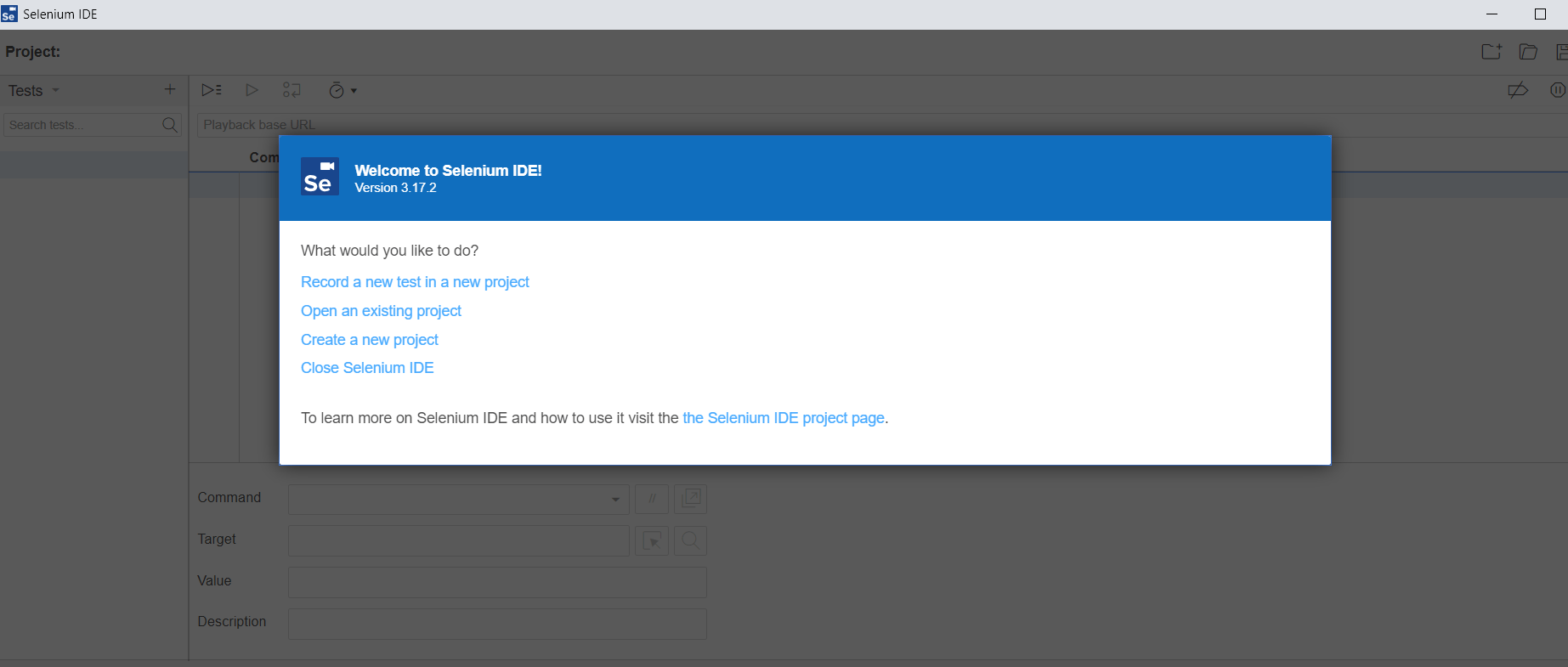Click the Target input field
The image size is (1568, 667).
[x=459, y=540]
